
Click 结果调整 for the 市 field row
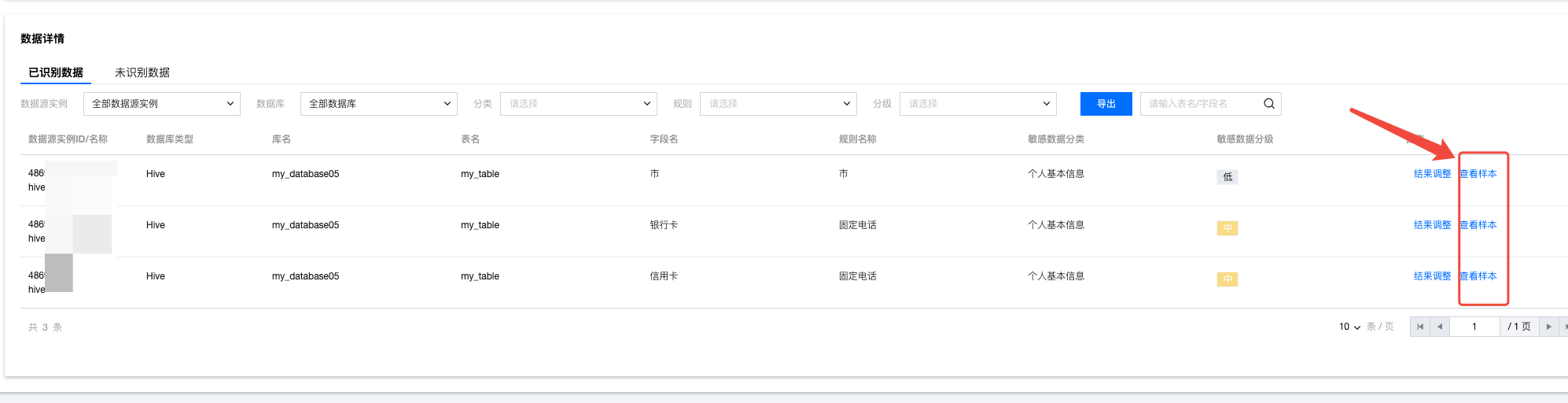pyautogui.click(x=1432, y=174)
